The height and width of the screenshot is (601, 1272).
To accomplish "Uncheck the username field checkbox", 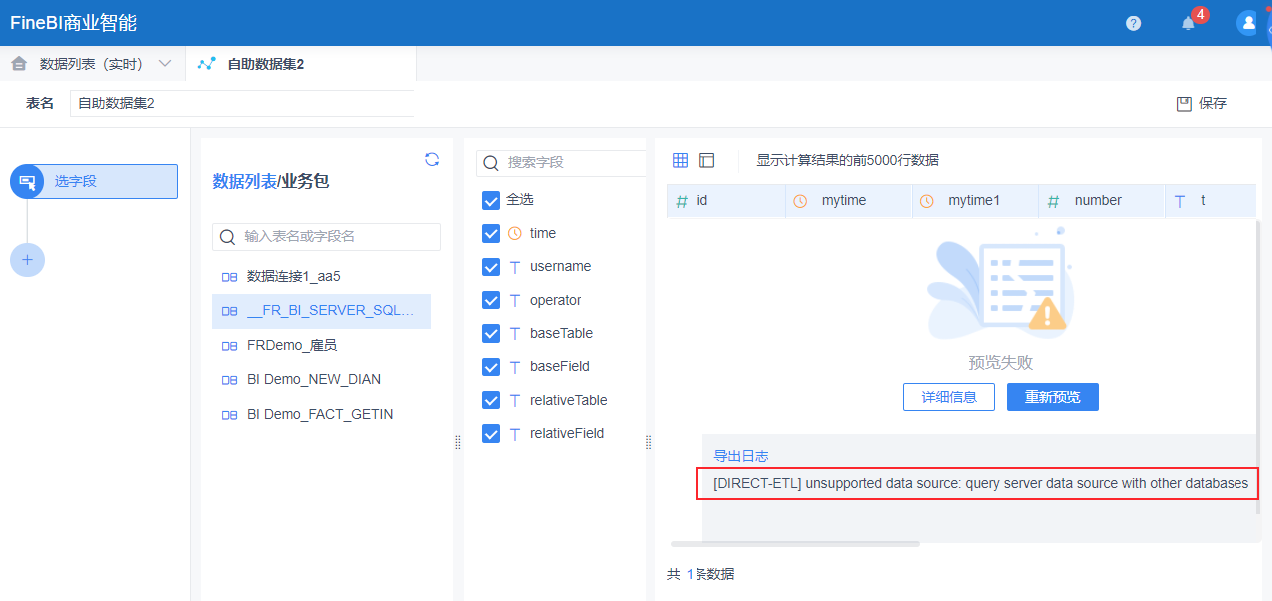I will pos(491,267).
